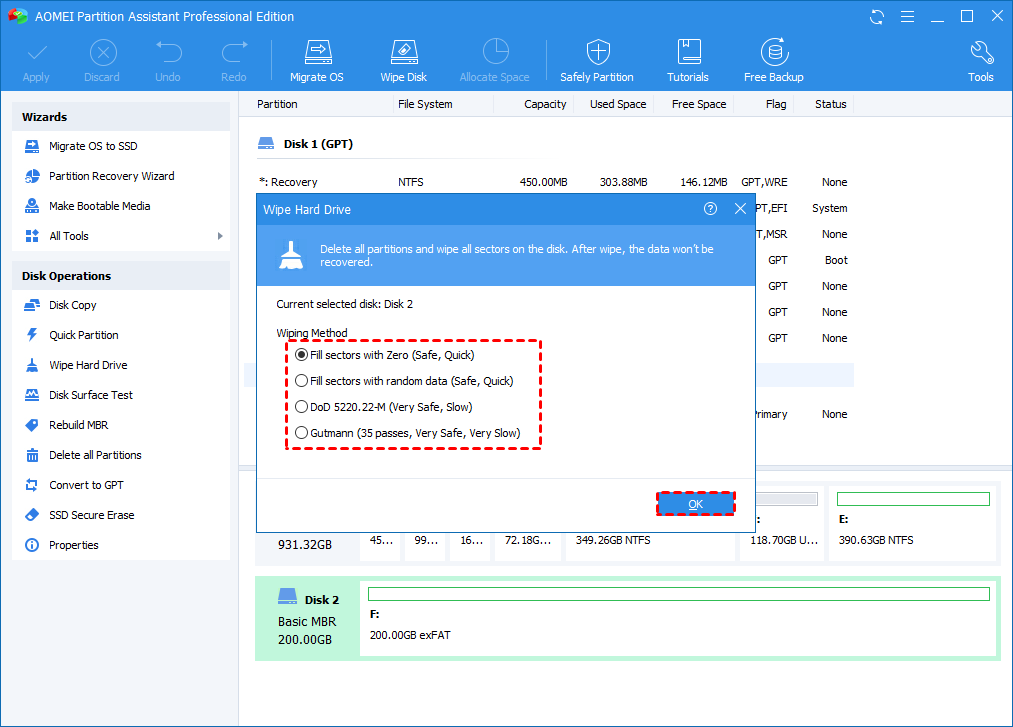Image resolution: width=1013 pixels, height=727 pixels.
Task: Sort by File System column header
Action: (425, 104)
